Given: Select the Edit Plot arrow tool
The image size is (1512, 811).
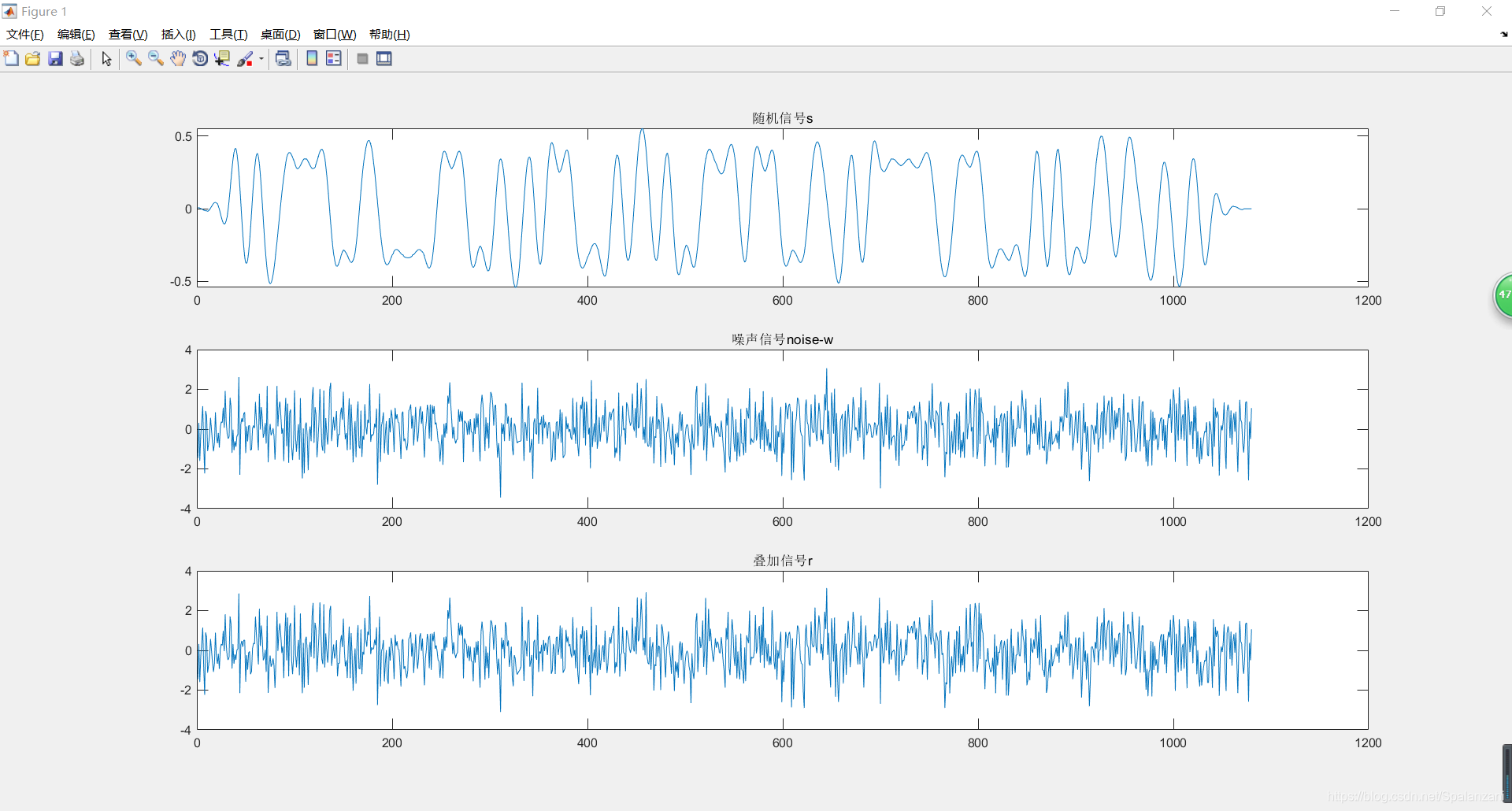Looking at the screenshot, I should [x=107, y=59].
